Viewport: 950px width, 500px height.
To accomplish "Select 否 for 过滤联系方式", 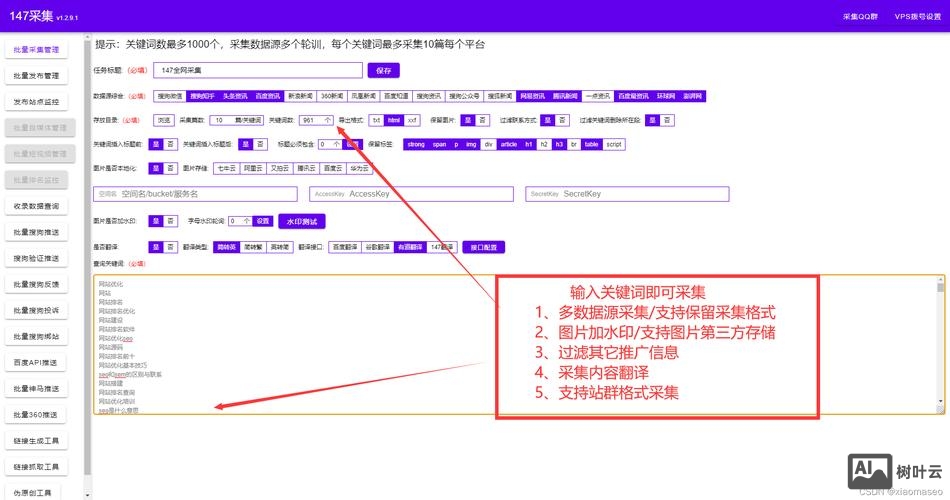I will [562, 120].
